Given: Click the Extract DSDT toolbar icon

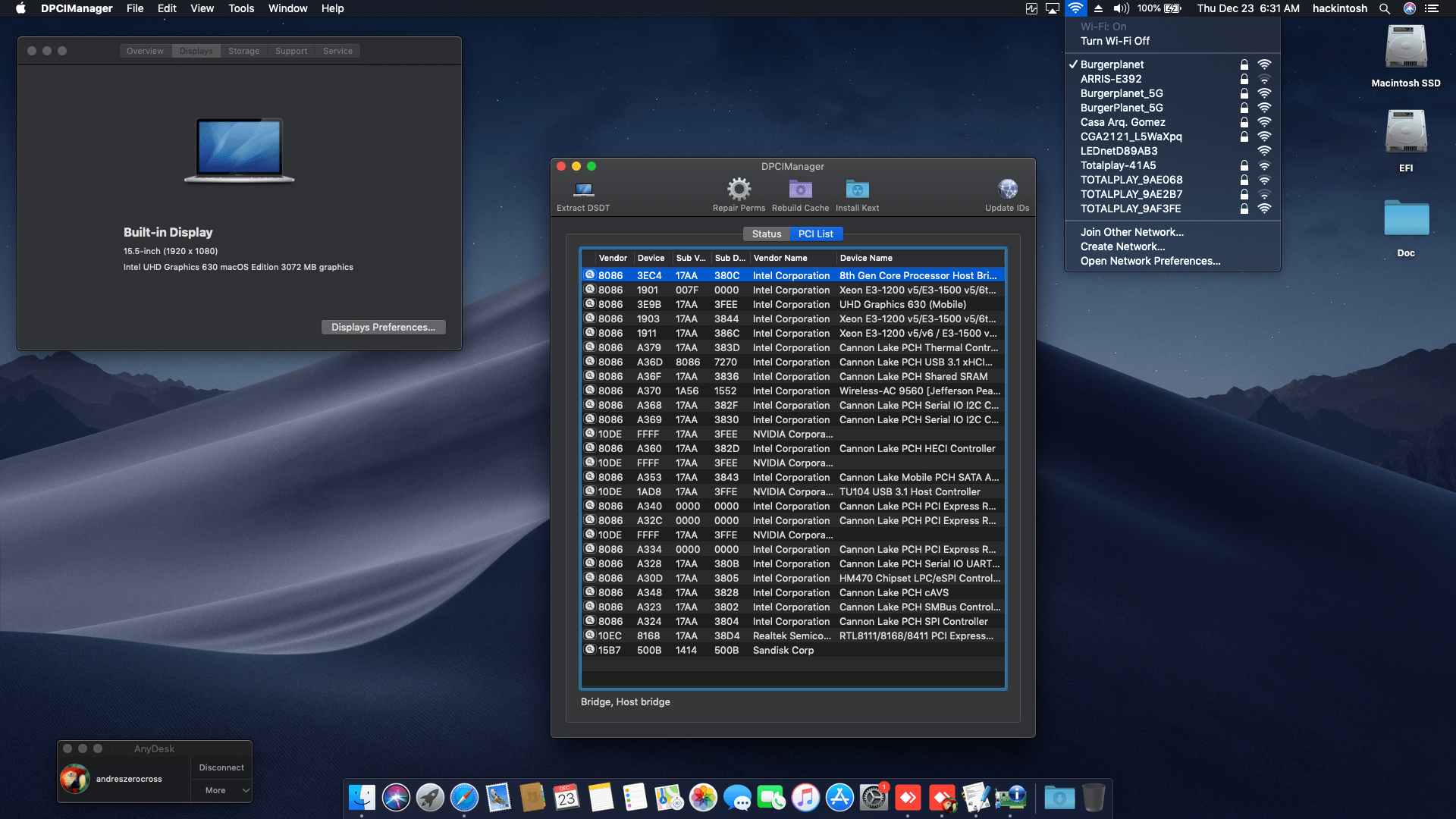Looking at the screenshot, I should click(583, 190).
